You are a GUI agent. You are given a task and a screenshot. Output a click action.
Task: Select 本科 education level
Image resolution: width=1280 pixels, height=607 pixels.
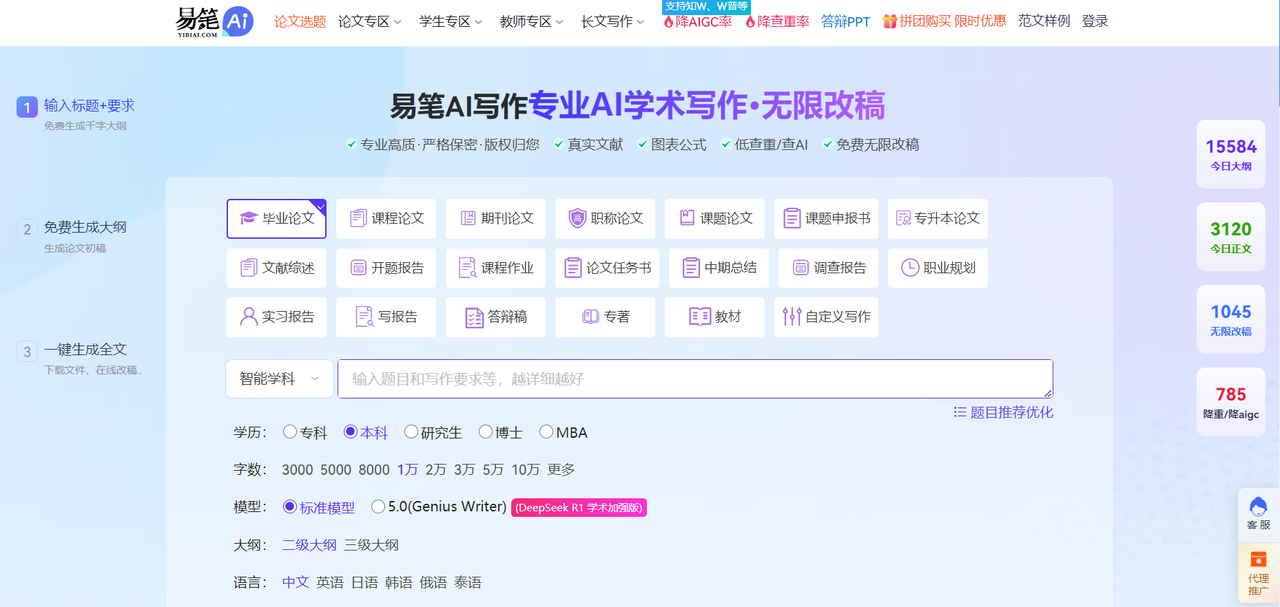point(365,433)
